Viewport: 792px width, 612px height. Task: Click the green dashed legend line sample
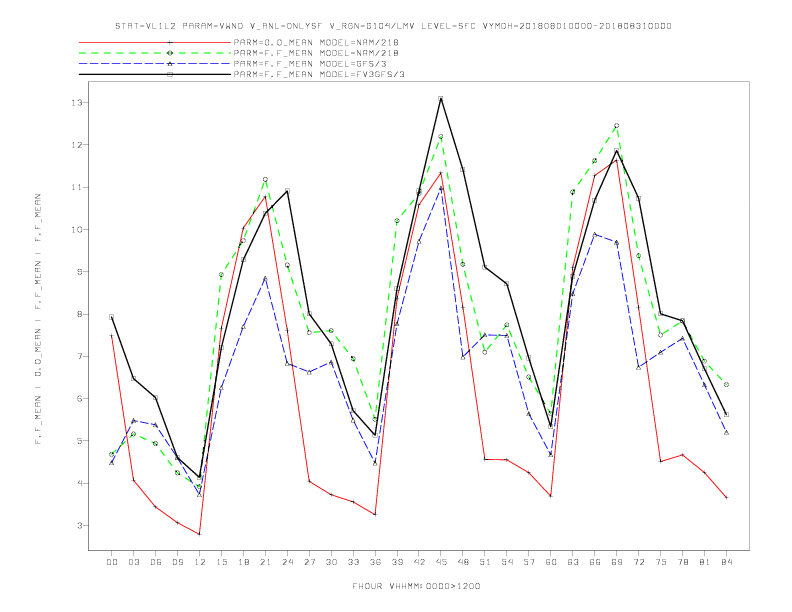(x=155, y=53)
